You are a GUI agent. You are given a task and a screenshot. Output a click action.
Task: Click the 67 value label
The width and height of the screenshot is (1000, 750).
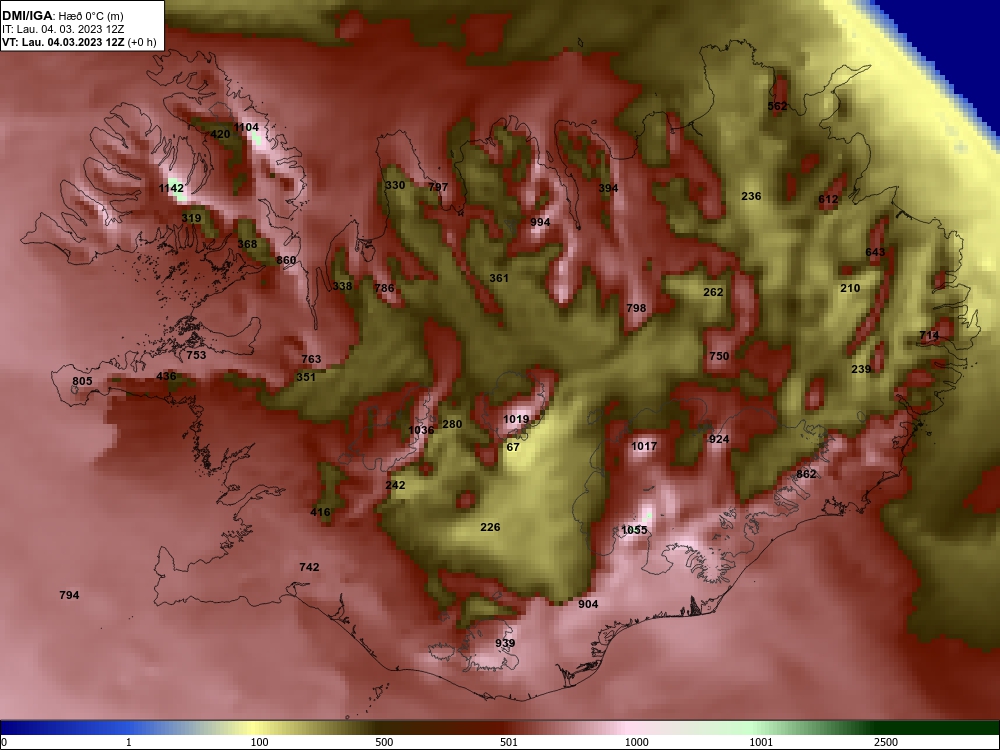513,447
